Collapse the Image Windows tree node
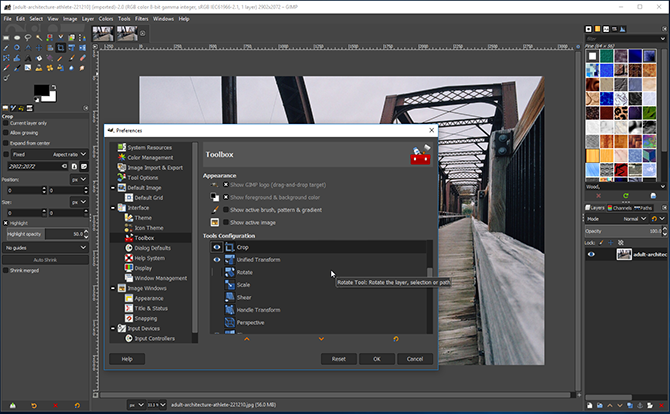This screenshot has height=414, width=670. coord(114,287)
